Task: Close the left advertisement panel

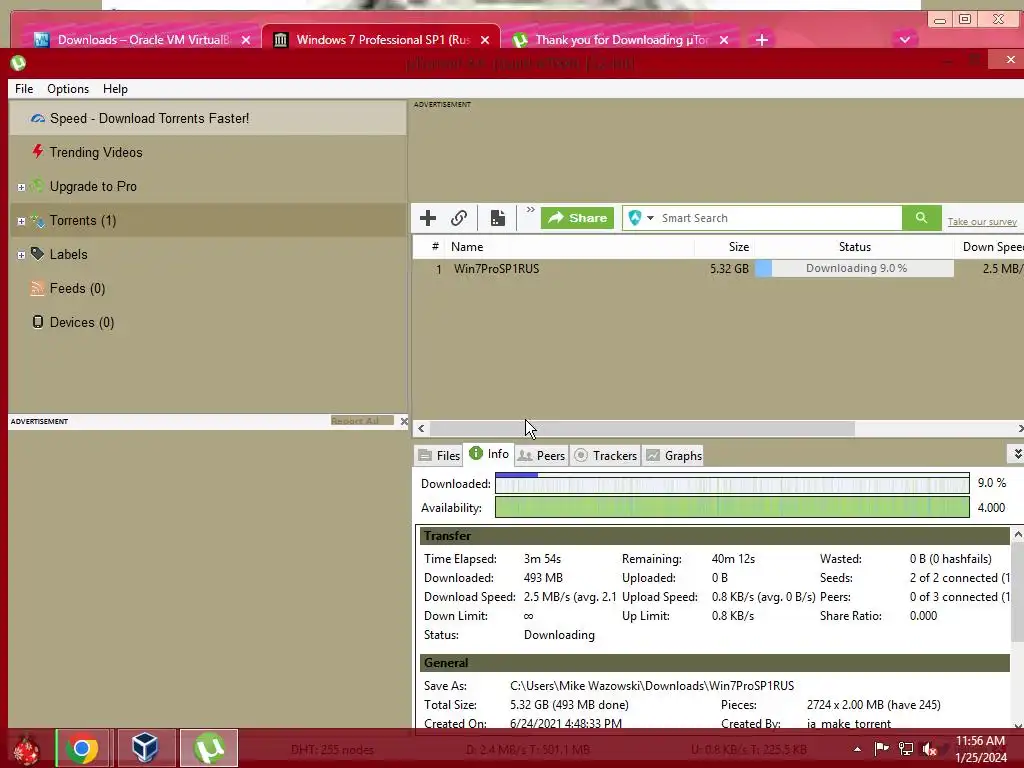Action: point(404,421)
